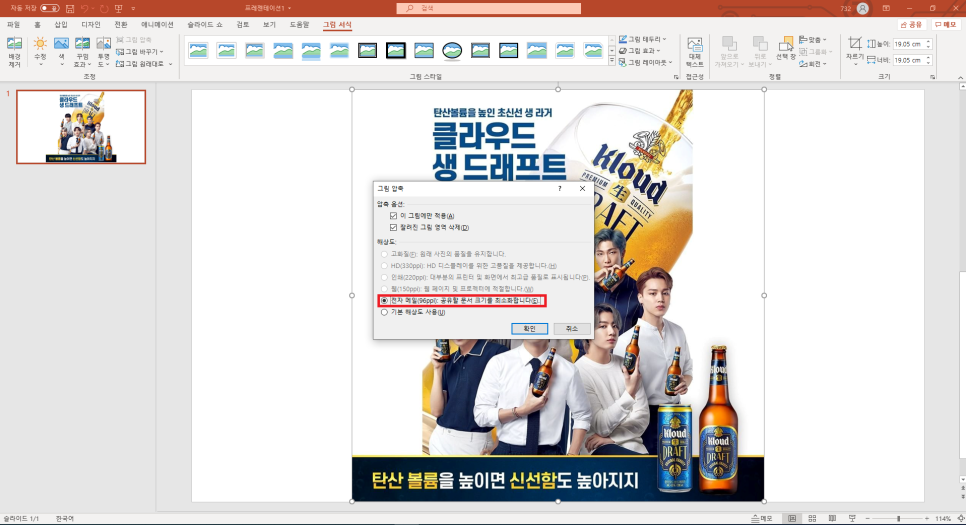The width and height of the screenshot is (966, 525).
Task: Click the ribbon display options icon
Action: point(886,9)
